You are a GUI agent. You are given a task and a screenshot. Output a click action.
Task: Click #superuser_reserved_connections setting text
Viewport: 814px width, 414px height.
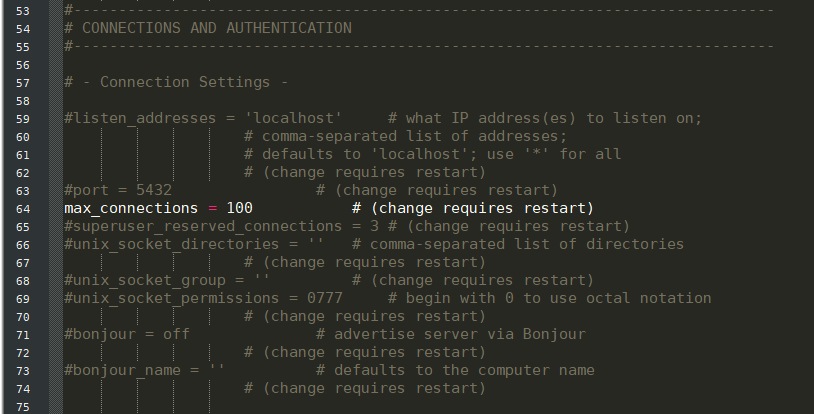pyautogui.click(x=194, y=226)
